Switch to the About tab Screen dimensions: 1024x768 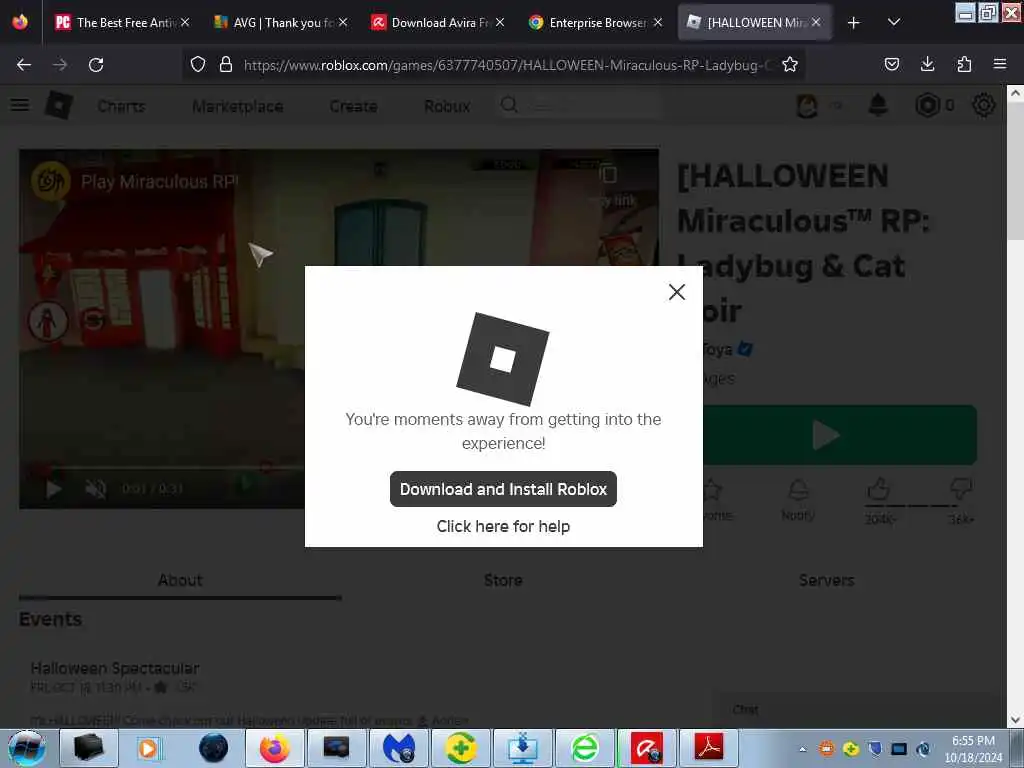(180, 580)
